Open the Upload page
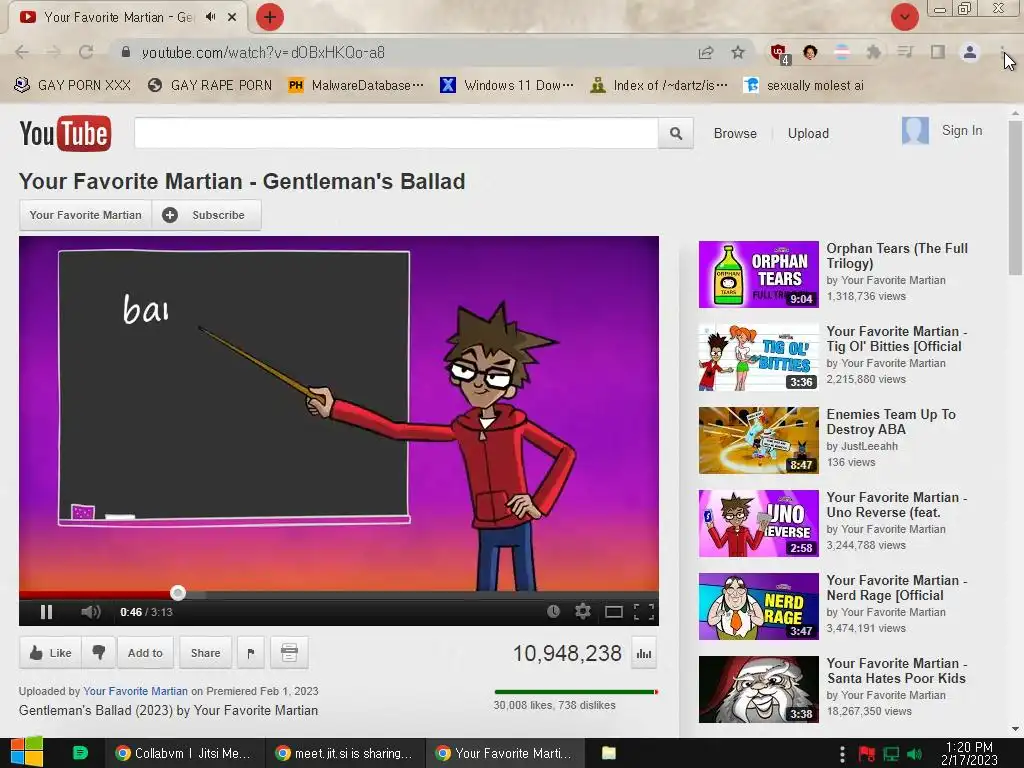This screenshot has width=1024, height=768. point(808,133)
